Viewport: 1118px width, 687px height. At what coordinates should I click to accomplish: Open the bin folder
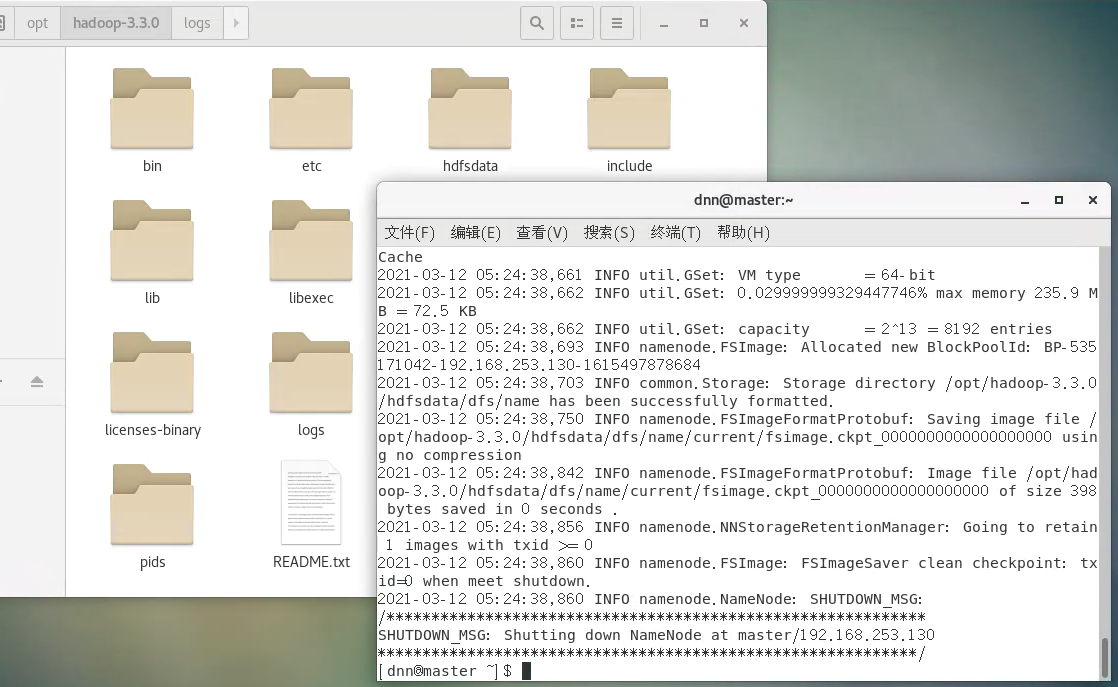pyautogui.click(x=152, y=109)
